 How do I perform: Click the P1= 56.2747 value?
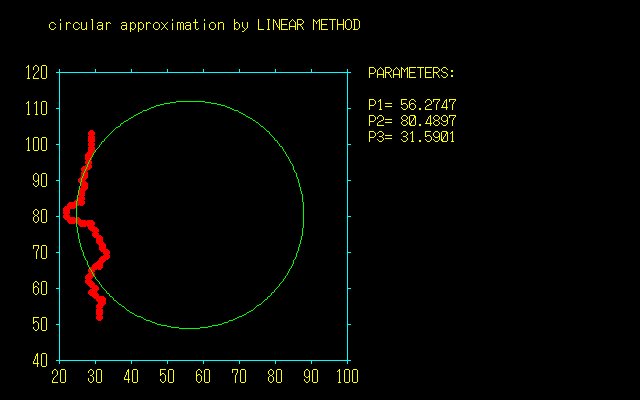tap(412, 105)
